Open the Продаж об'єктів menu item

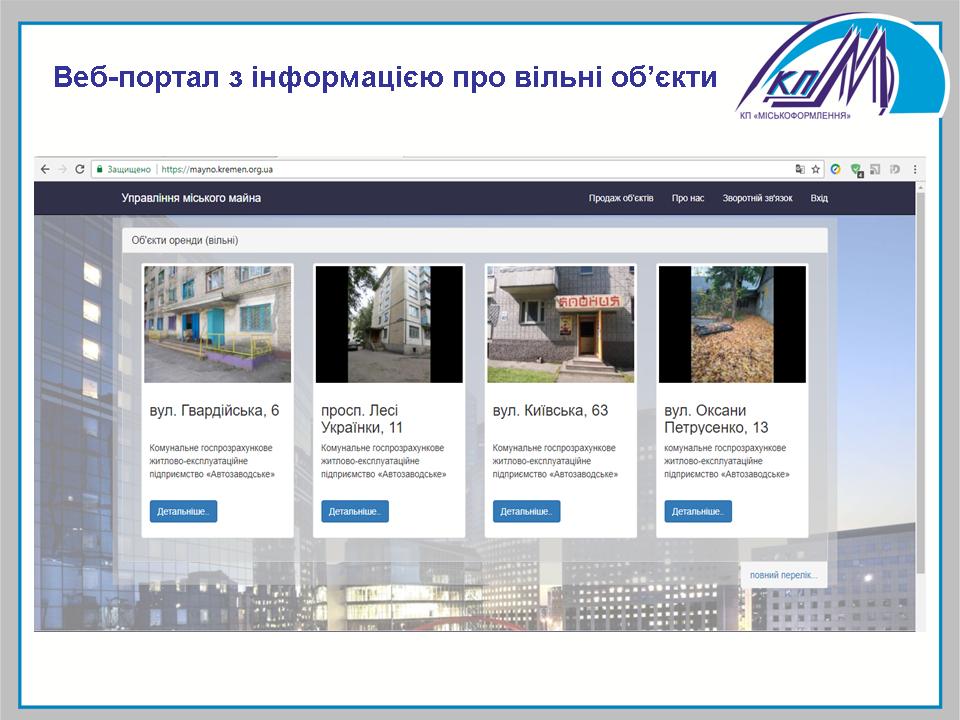620,198
